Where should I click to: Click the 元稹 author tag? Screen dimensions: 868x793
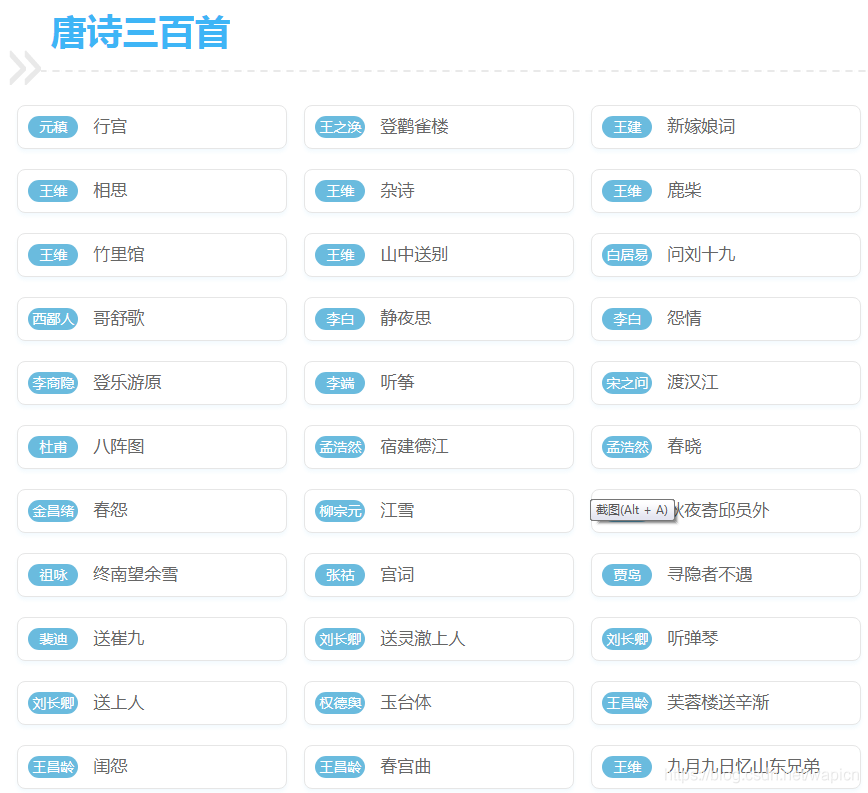click(53, 127)
